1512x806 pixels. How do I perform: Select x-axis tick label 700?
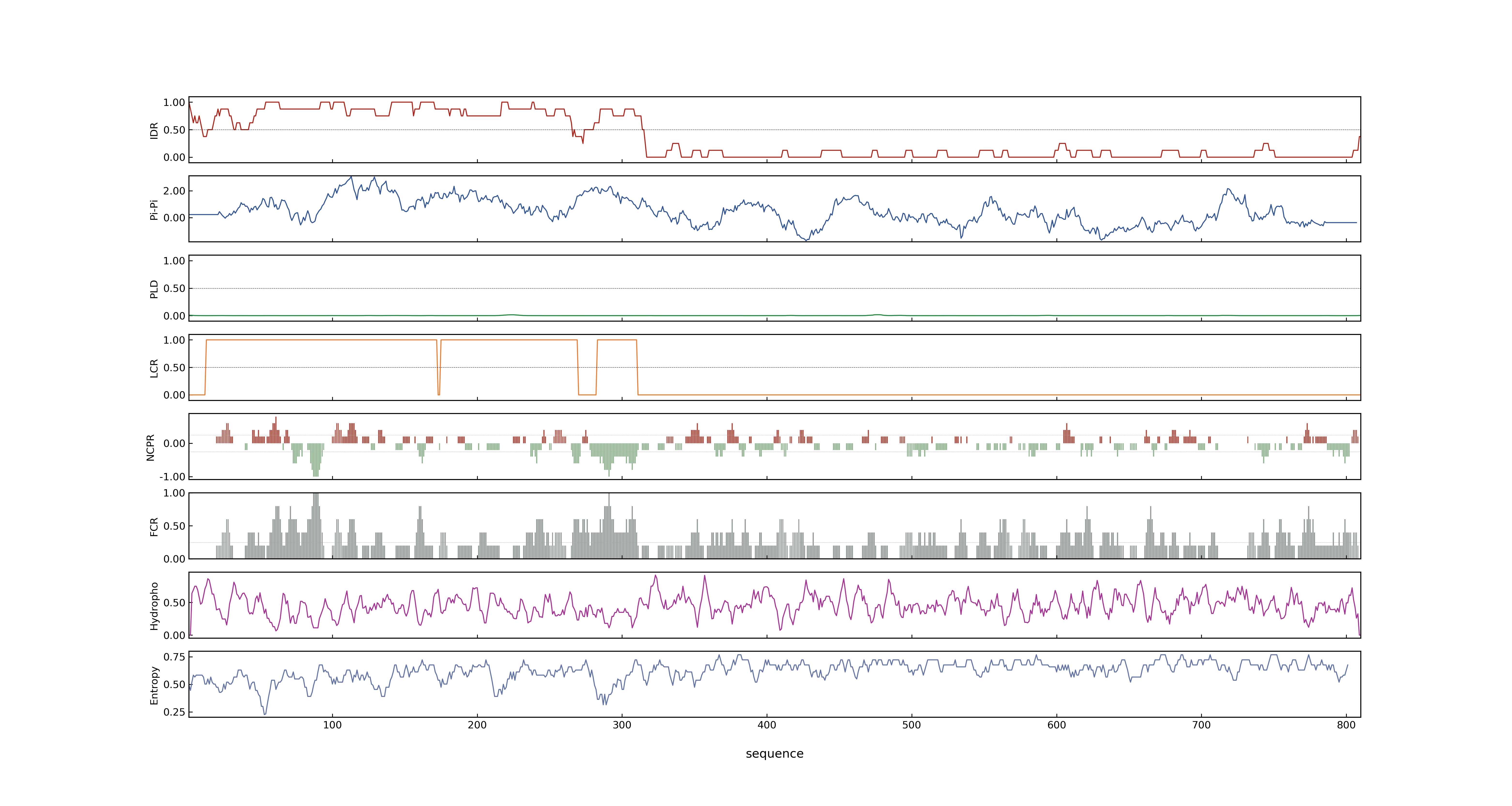point(1202,725)
